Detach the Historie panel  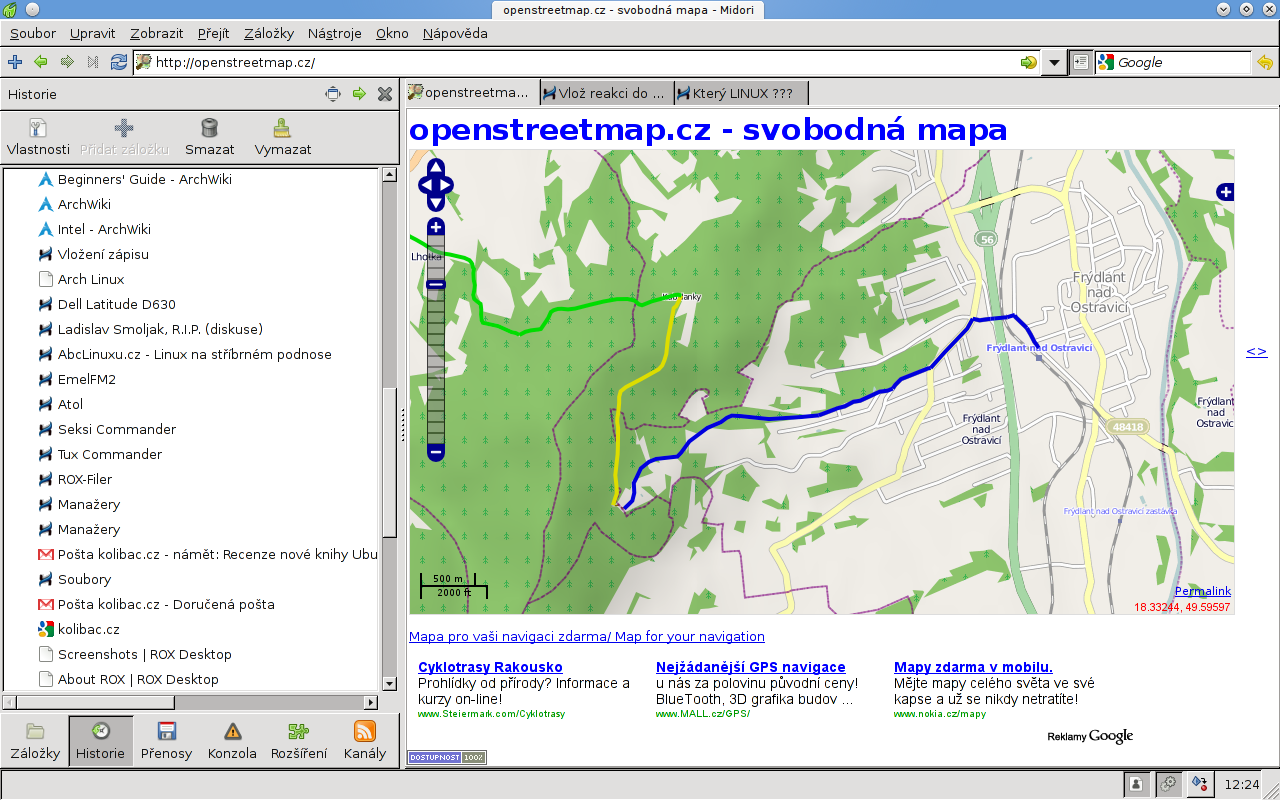333,94
